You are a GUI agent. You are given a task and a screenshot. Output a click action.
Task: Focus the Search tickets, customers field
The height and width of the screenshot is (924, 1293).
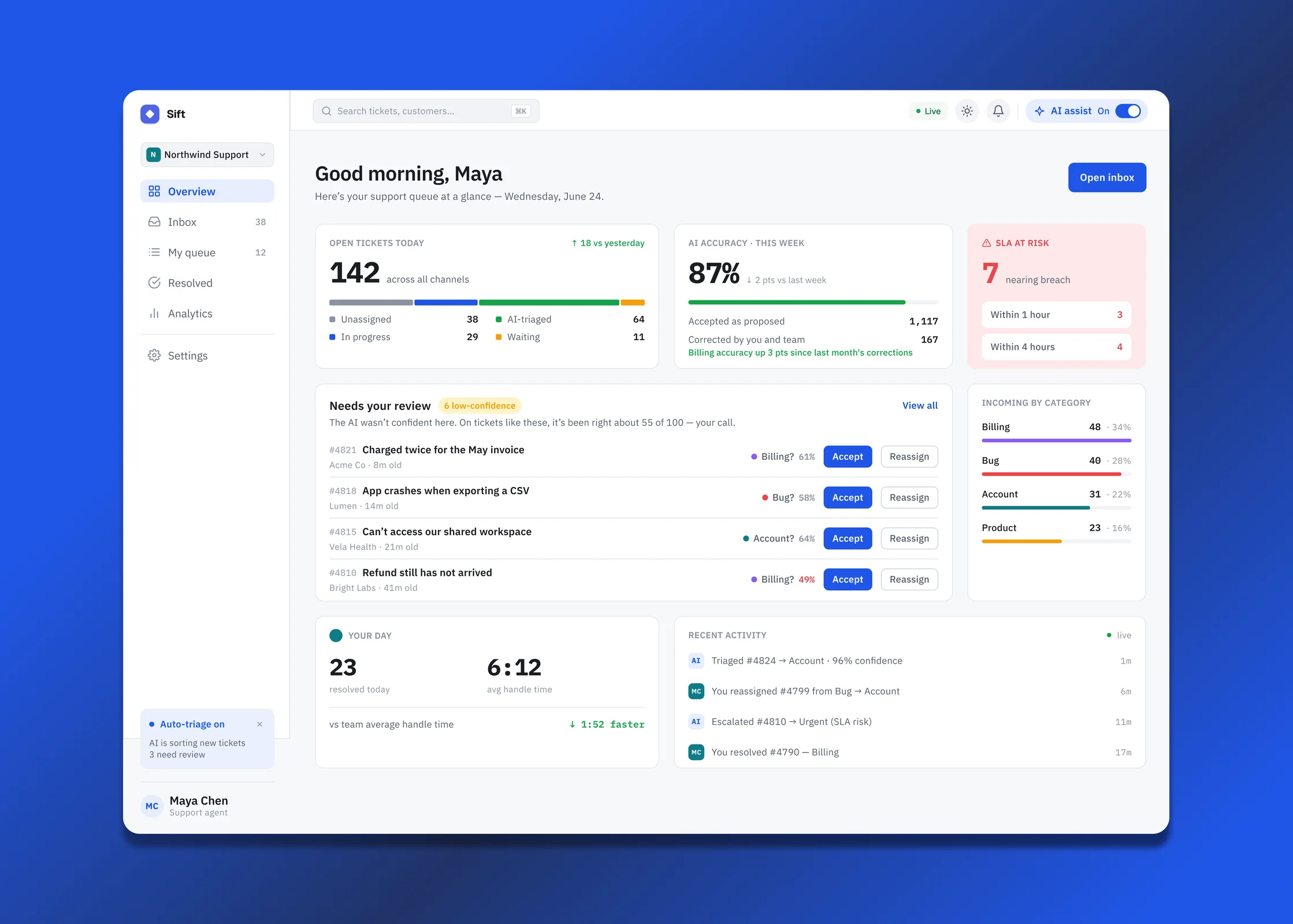point(426,111)
